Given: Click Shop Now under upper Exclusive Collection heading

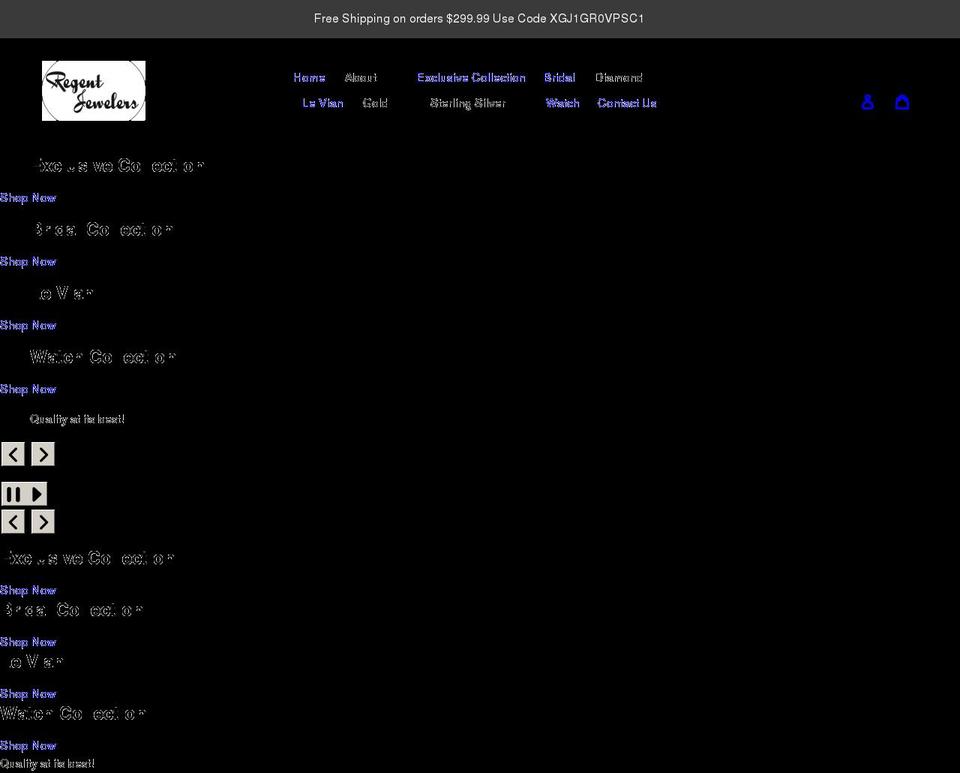Looking at the screenshot, I should pos(28,198).
